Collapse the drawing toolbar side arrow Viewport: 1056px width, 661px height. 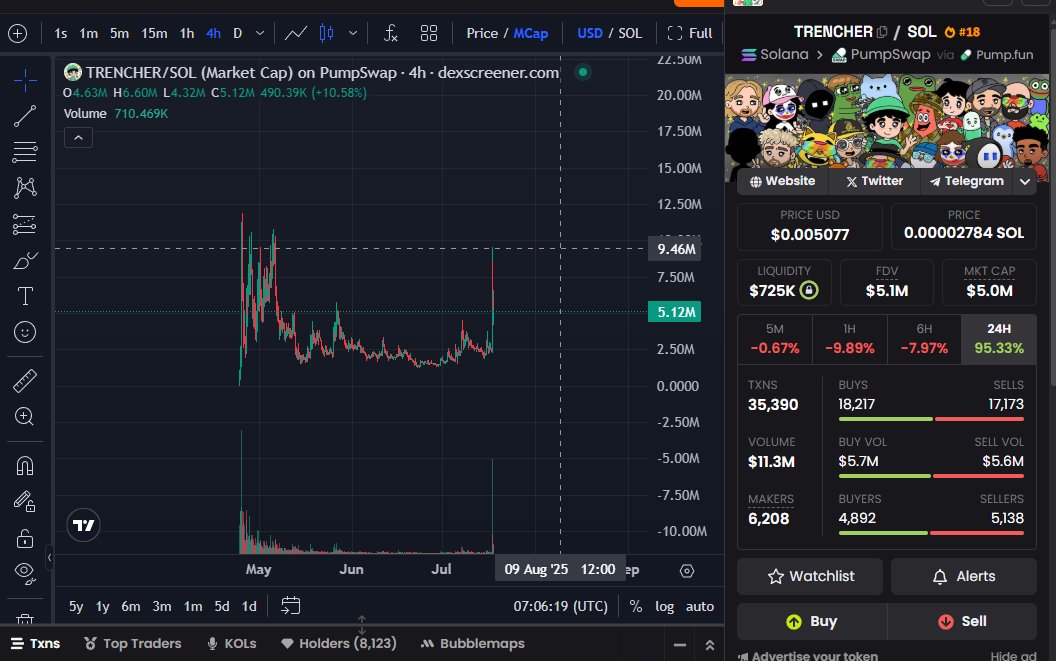tap(49, 557)
